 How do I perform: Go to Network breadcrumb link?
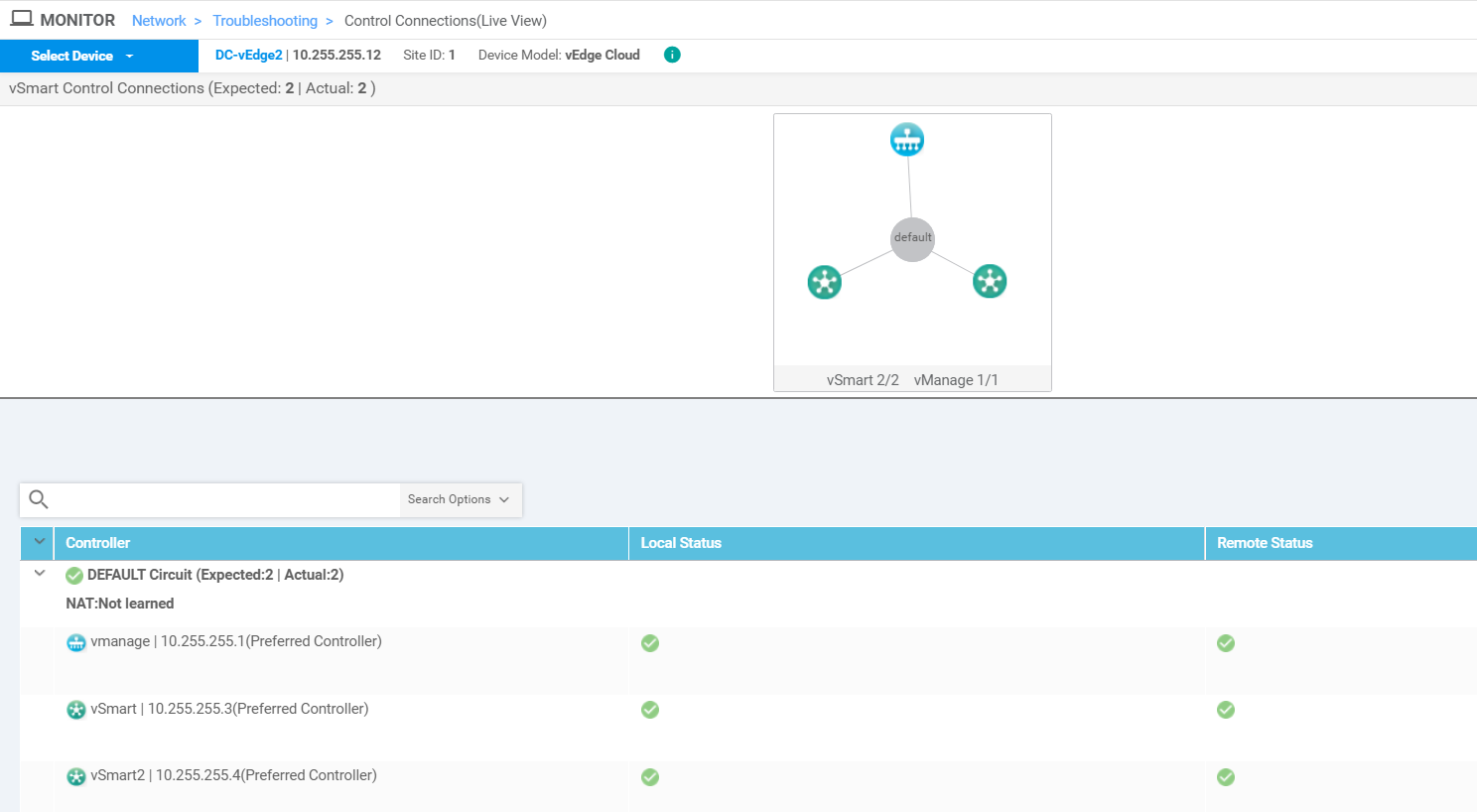tap(159, 21)
